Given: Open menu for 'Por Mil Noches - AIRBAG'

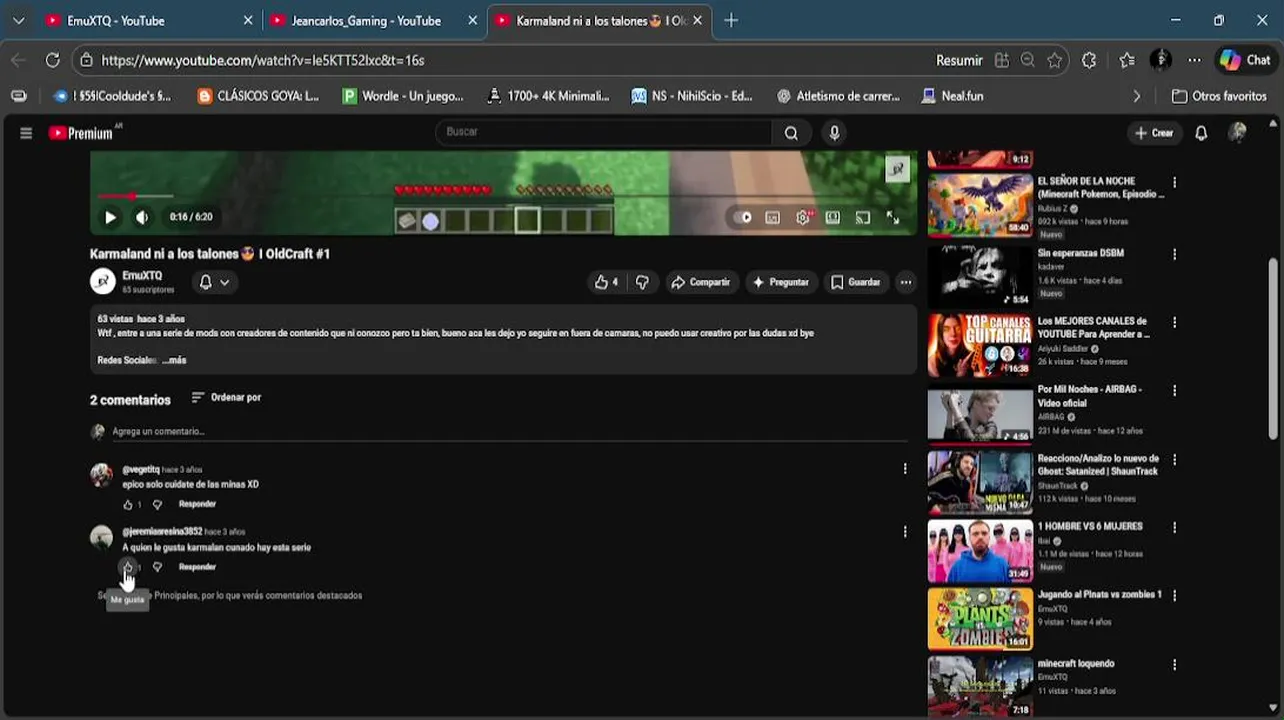Looking at the screenshot, I should 1174,391.
